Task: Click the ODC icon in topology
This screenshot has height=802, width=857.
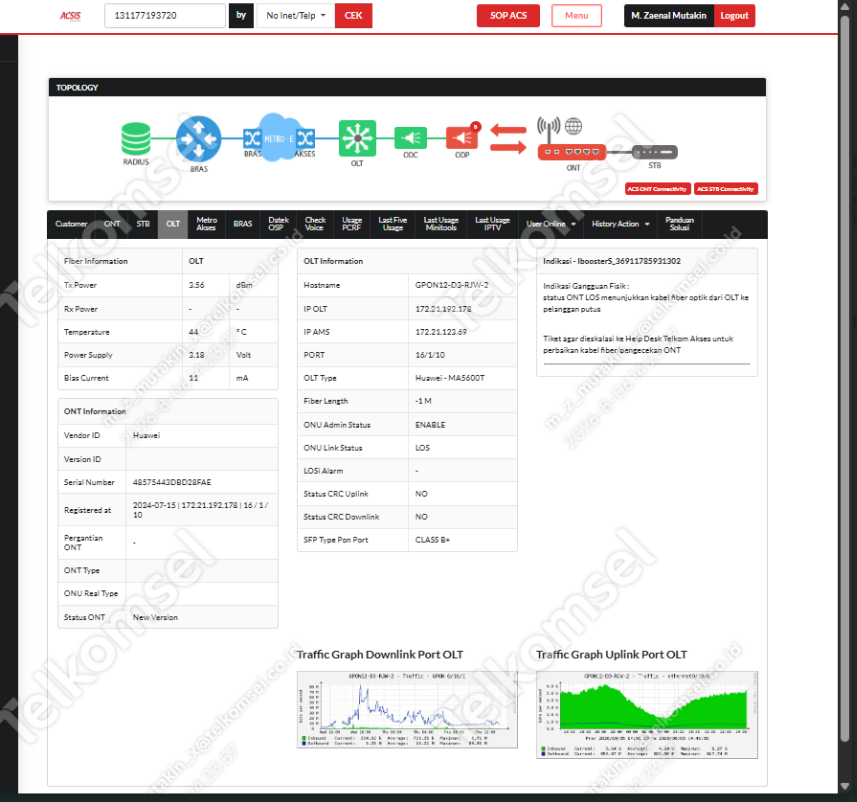Action: tap(410, 138)
